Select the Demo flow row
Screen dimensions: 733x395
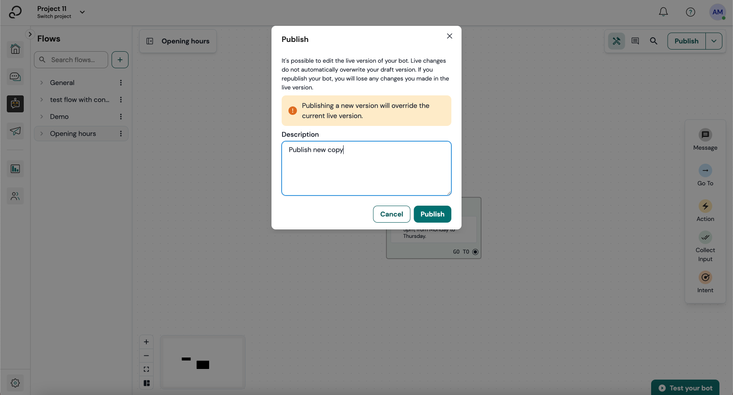coord(81,116)
